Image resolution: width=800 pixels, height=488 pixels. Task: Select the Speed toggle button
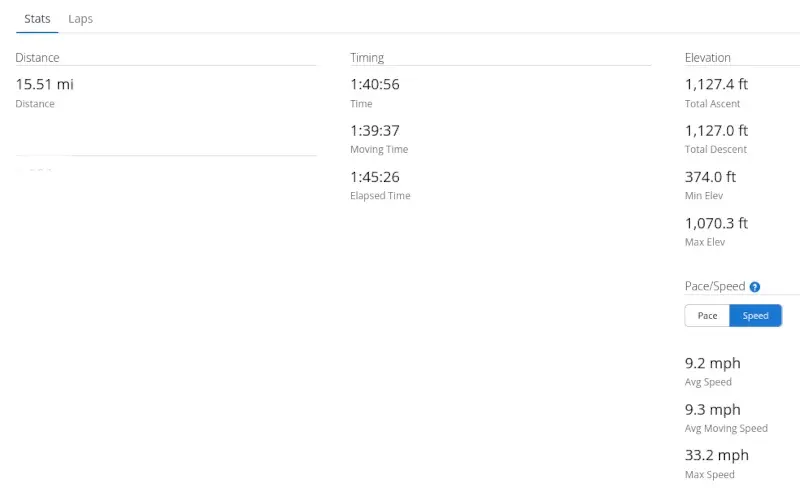click(755, 315)
